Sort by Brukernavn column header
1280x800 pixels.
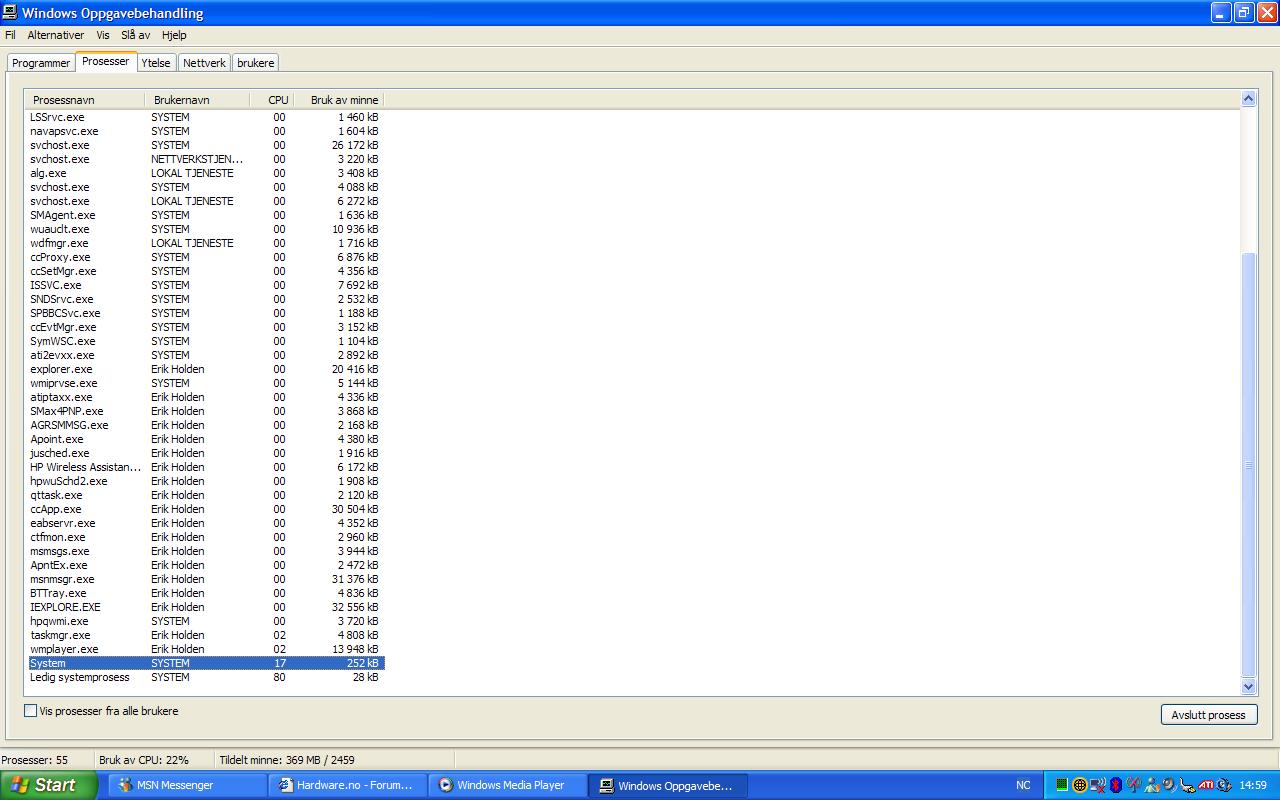[x=198, y=100]
